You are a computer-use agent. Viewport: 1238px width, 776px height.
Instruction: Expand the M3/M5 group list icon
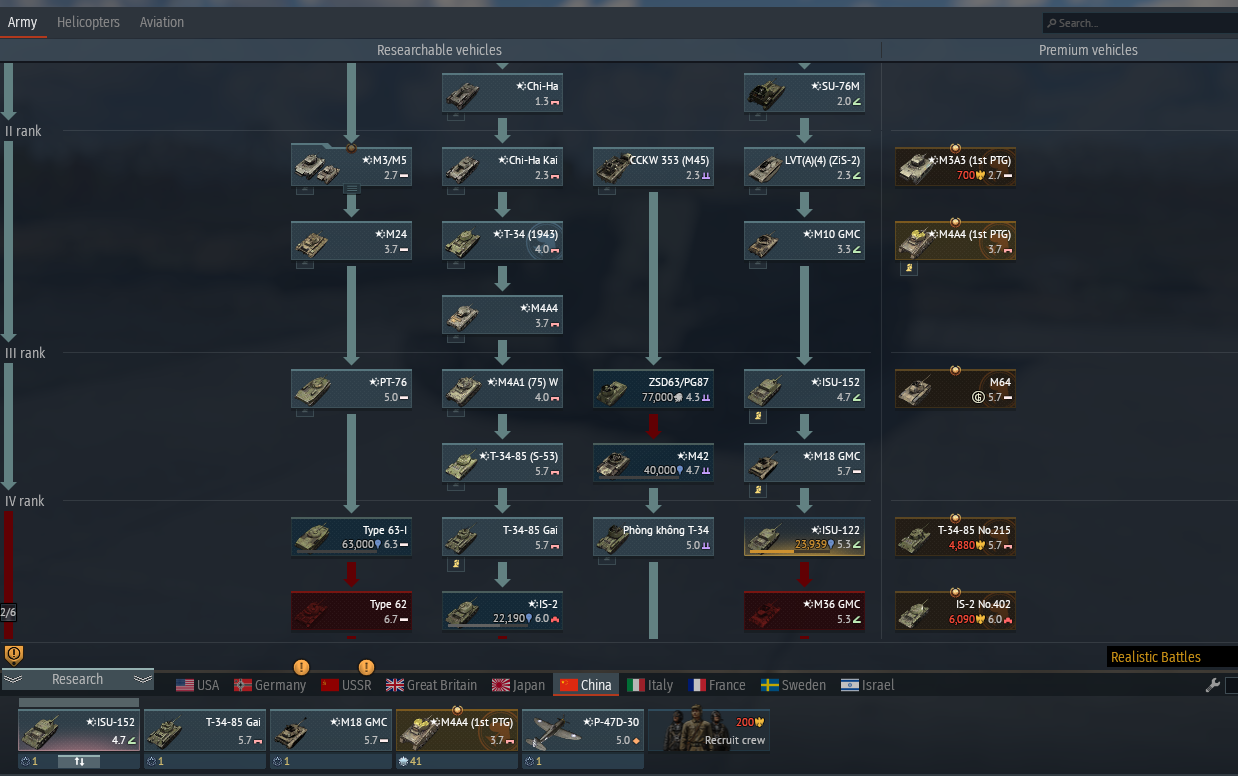pos(351,188)
